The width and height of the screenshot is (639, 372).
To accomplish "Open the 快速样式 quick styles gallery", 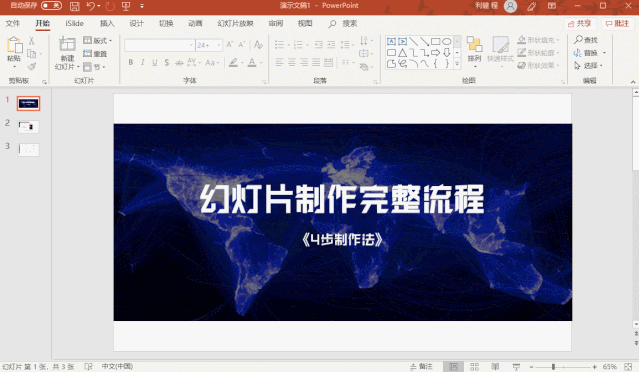I will pyautogui.click(x=500, y=51).
